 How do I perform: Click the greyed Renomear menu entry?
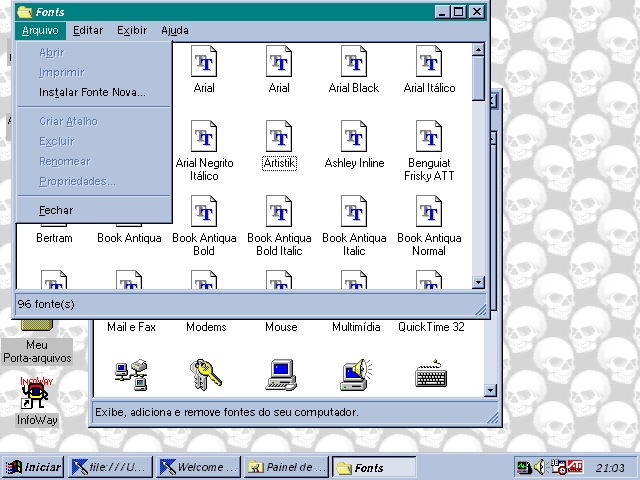(x=94, y=161)
